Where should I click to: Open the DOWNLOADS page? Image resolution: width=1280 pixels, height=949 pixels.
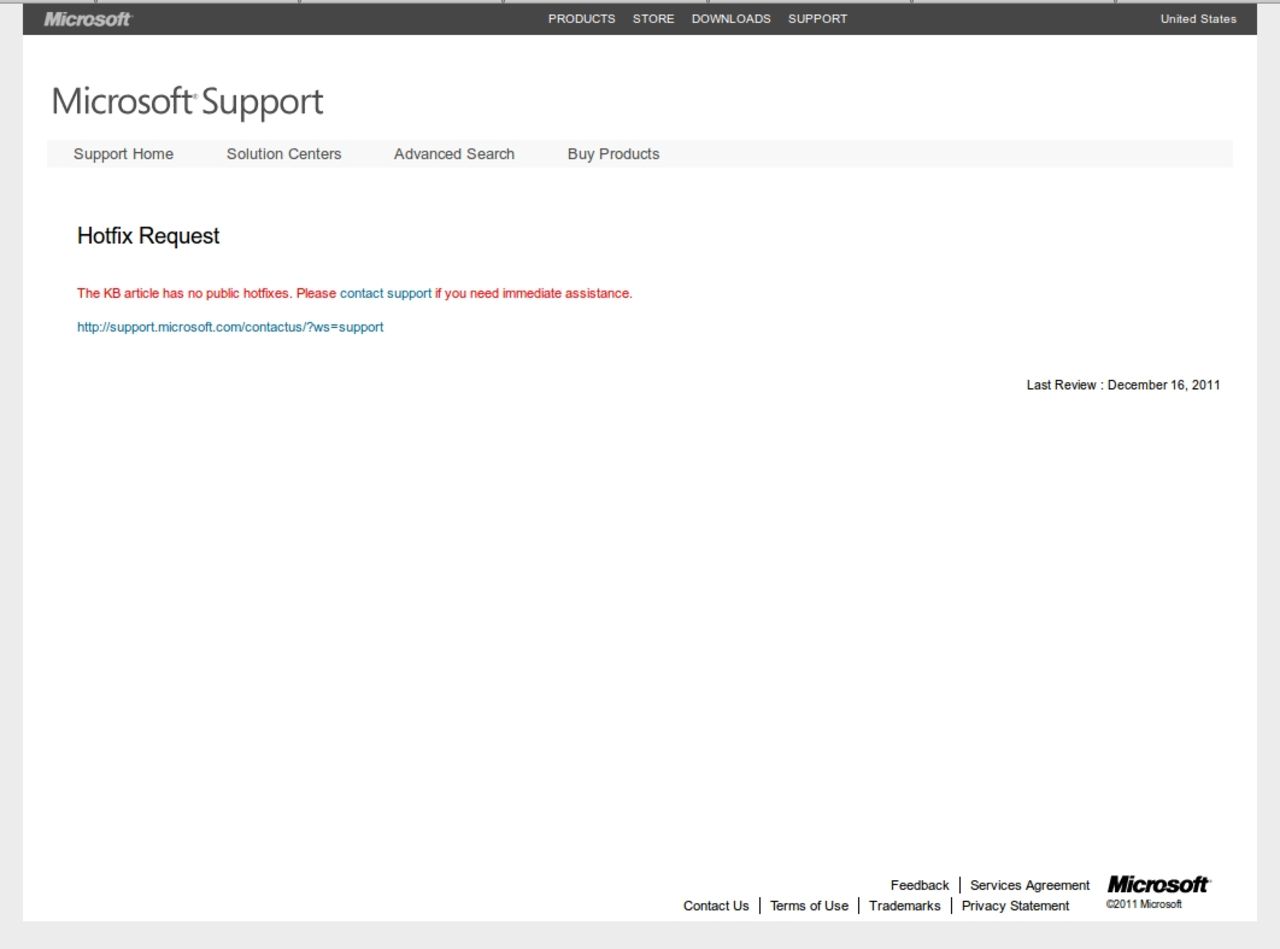pyautogui.click(x=732, y=18)
